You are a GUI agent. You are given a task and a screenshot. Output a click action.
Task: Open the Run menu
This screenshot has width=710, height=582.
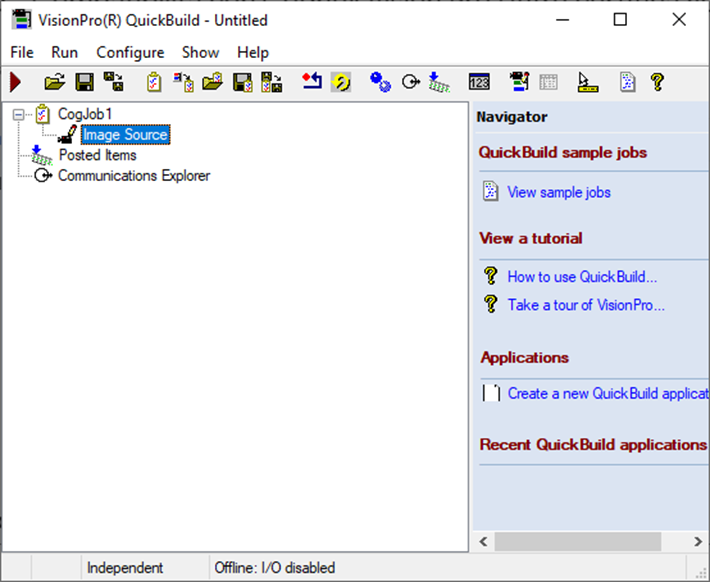pos(65,52)
